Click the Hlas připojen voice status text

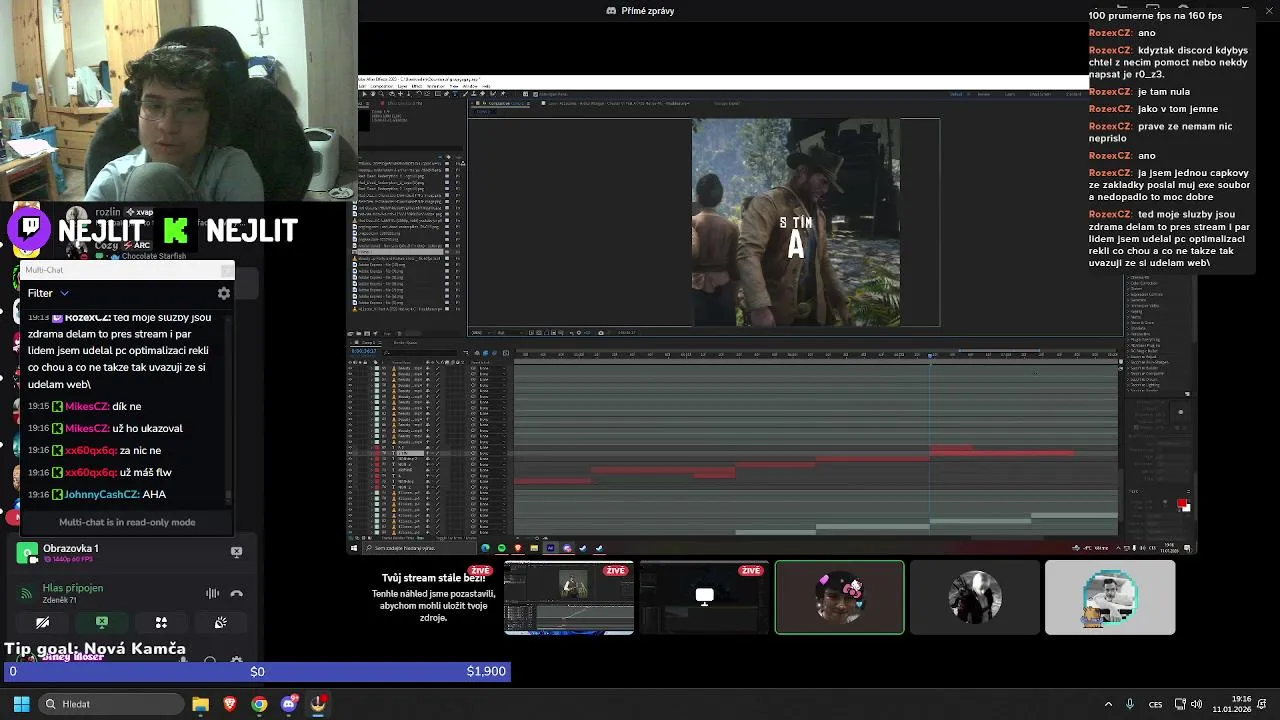click(x=72, y=588)
